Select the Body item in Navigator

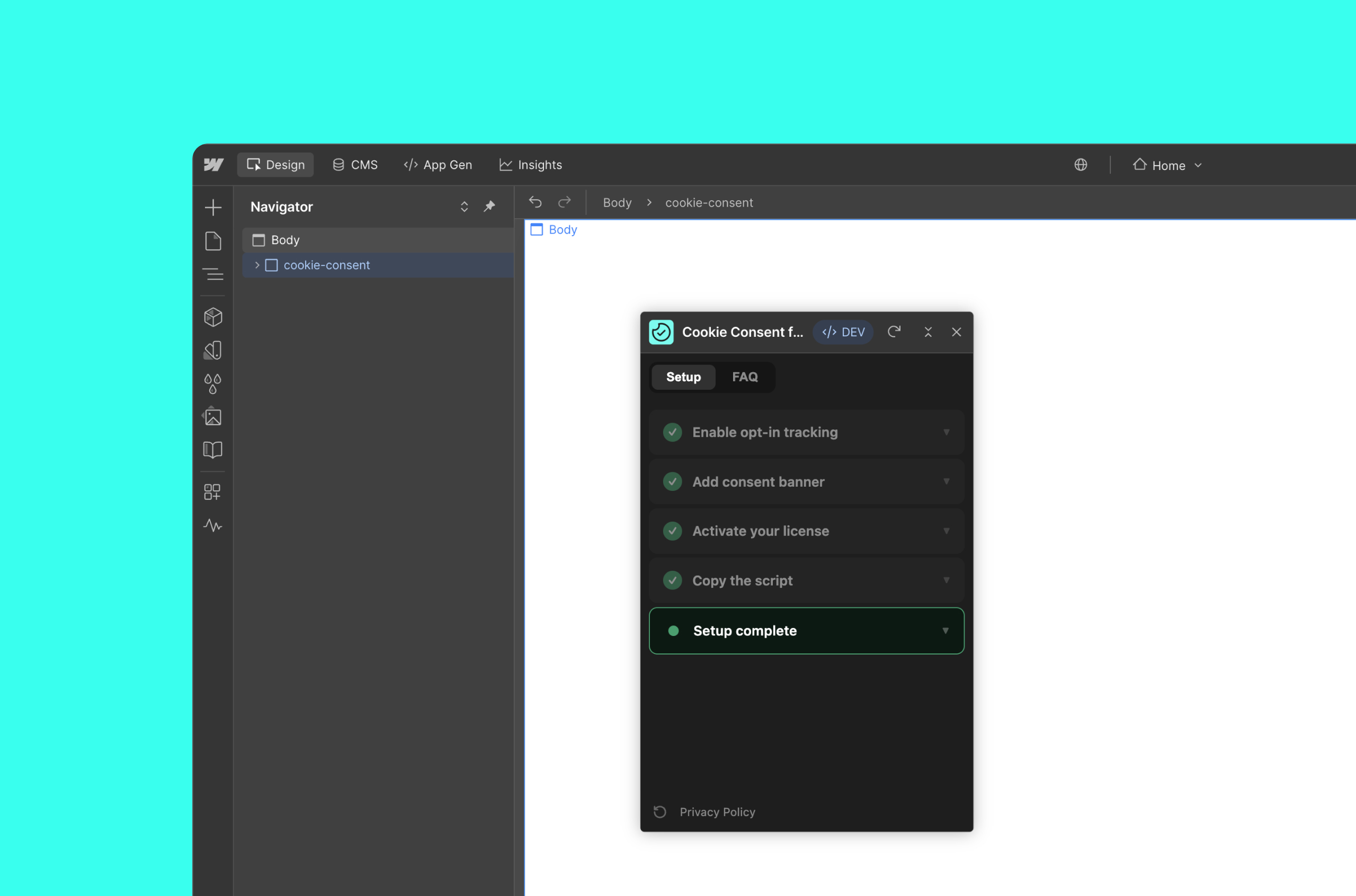285,240
